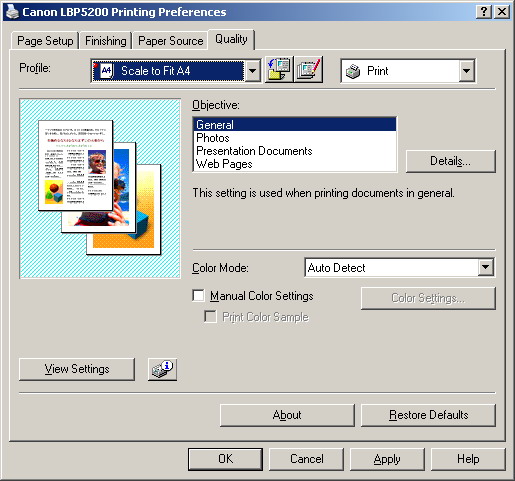The image size is (515, 481).
Task: Click the A4 page icon in Profile box
Action: (106, 71)
